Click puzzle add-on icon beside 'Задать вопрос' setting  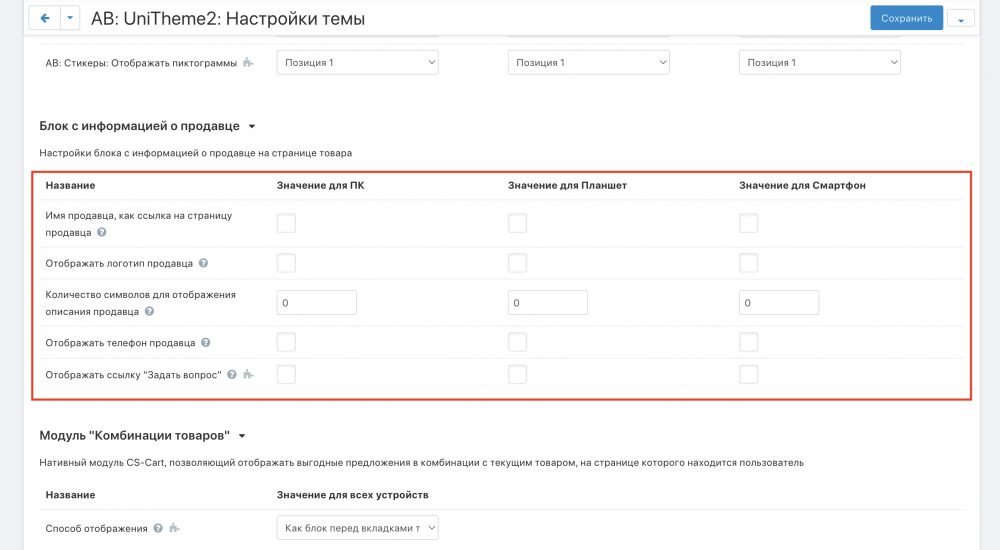tap(248, 375)
